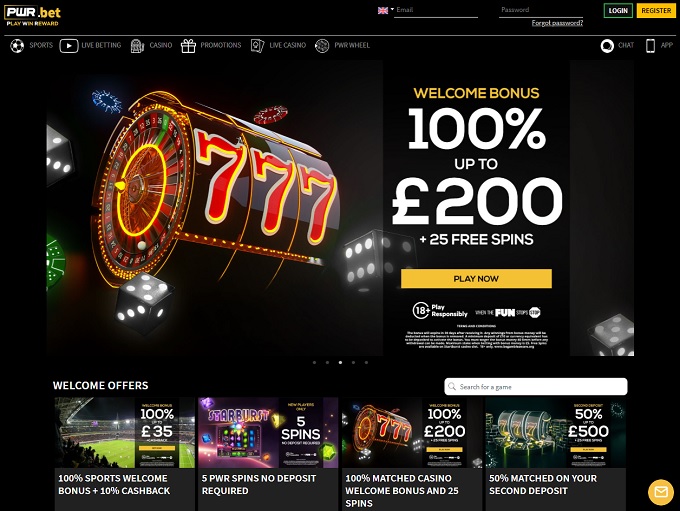This screenshot has width=680, height=511.
Task: Click the green LOGIN button
Action: (x=618, y=10)
